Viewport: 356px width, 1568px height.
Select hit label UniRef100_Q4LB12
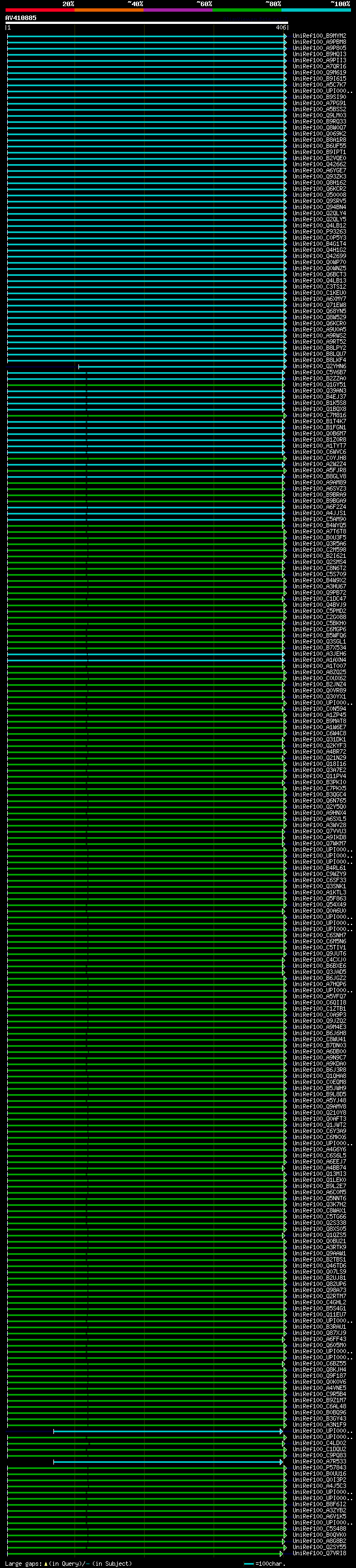(319, 225)
